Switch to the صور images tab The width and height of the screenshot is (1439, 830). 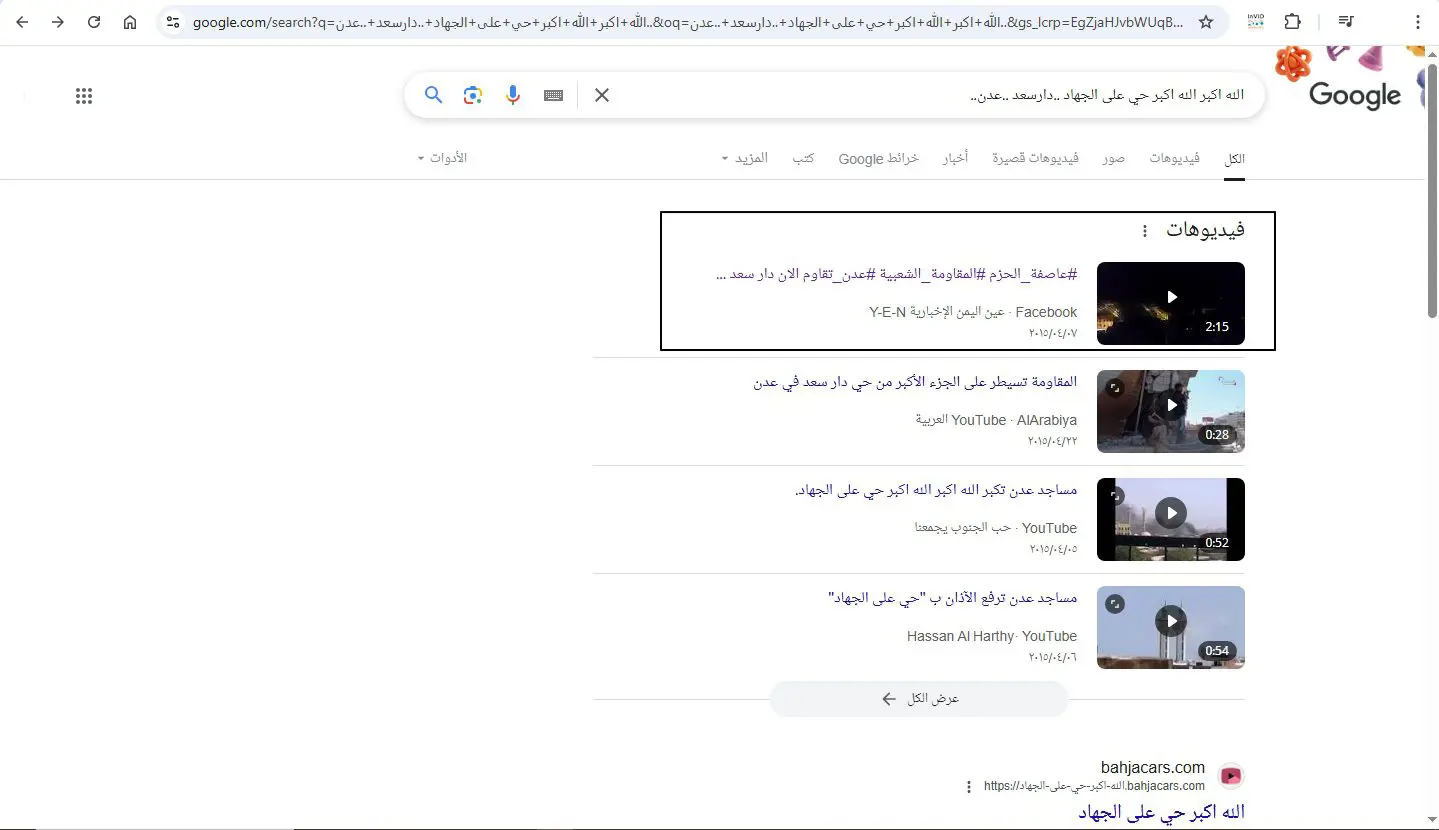[1114, 158]
